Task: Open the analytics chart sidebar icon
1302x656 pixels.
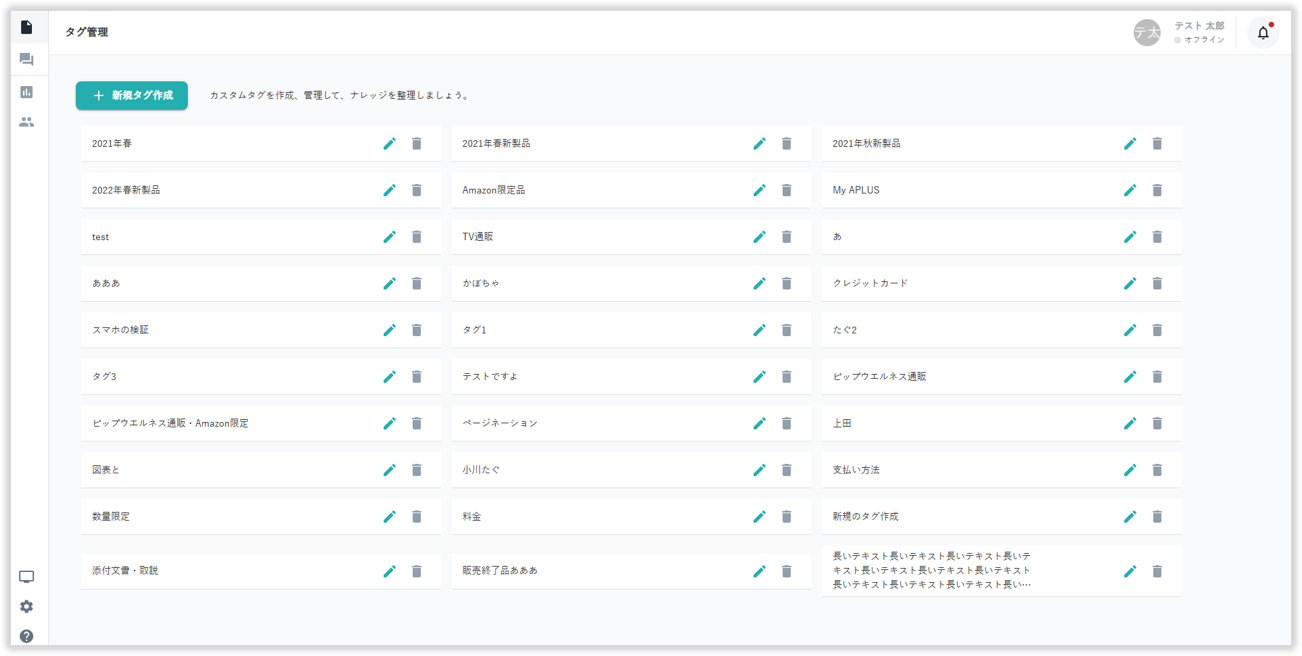Action: point(27,92)
